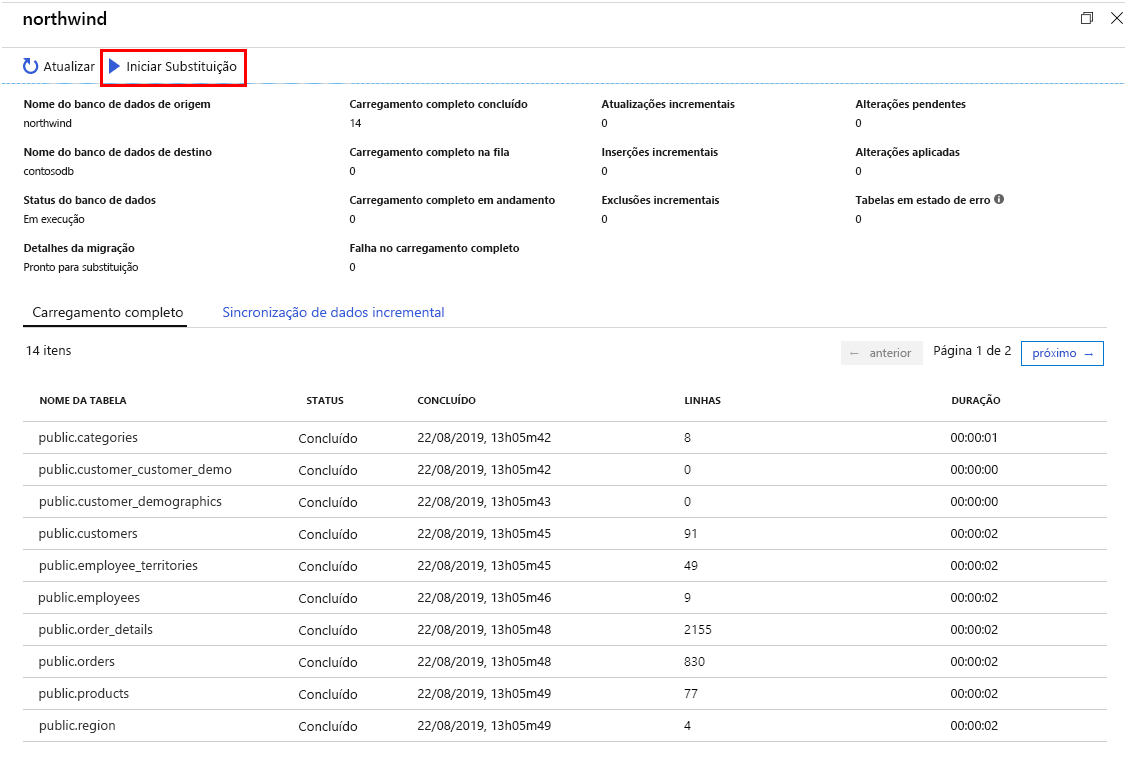1127x762 pixels.
Task: Click Carregamento completo concluído value 14
Action: point(355,123)
